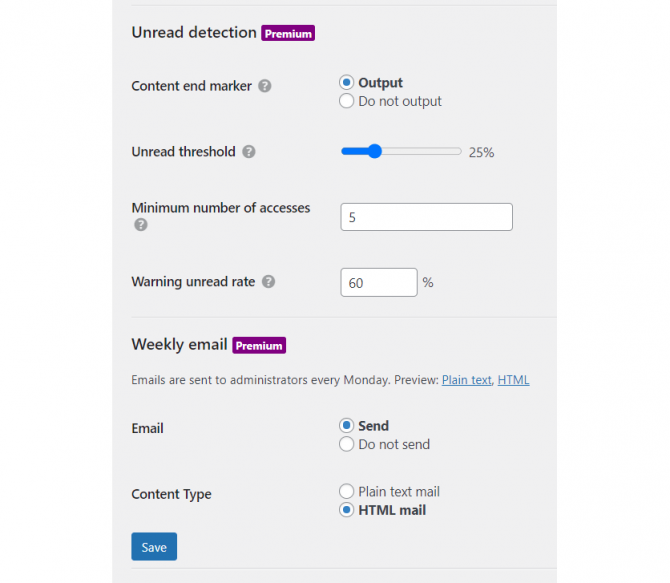The image size is (670, 583).
Task: Click Premium badge next to Unread detection
Action: click(x=288, y=33)
